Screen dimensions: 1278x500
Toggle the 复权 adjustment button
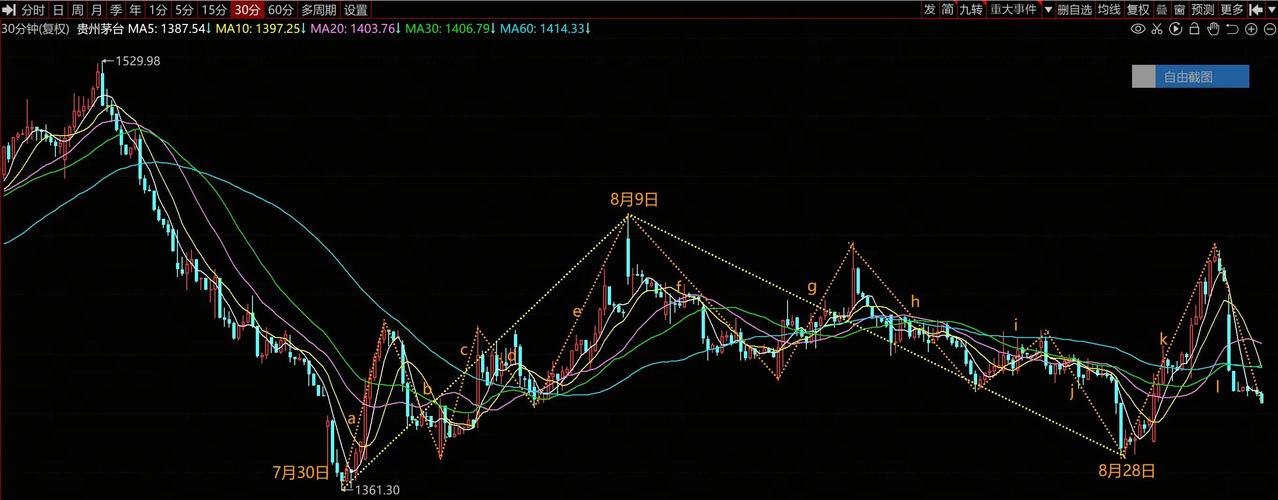1138,9
